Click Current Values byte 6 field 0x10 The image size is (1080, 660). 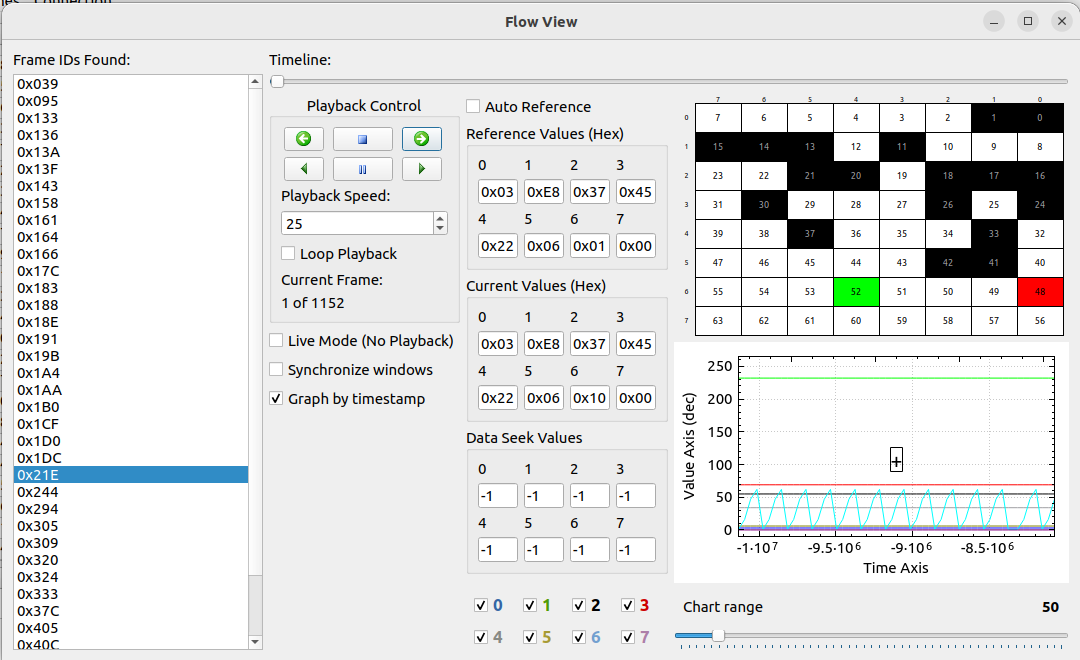pos(590,398)
